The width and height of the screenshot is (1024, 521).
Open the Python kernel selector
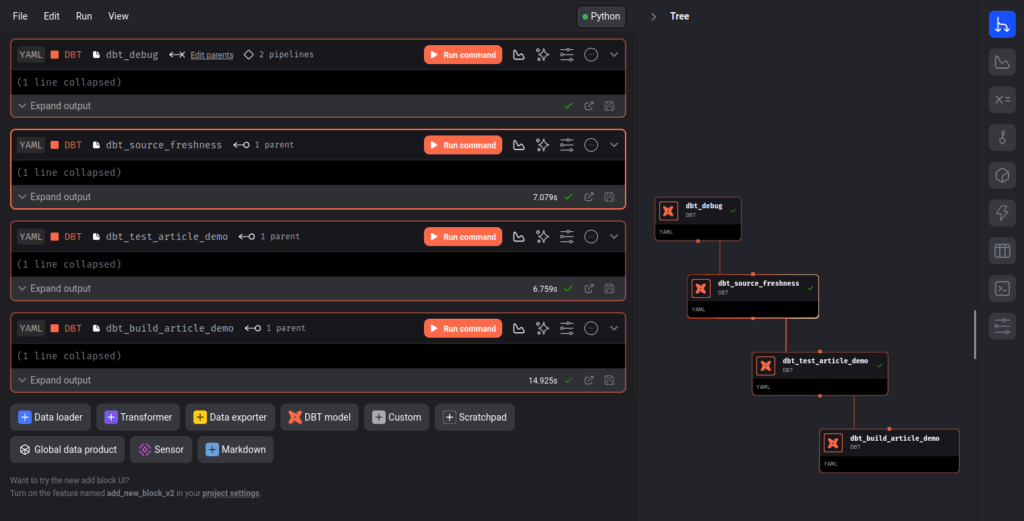(x=600, y=16)
